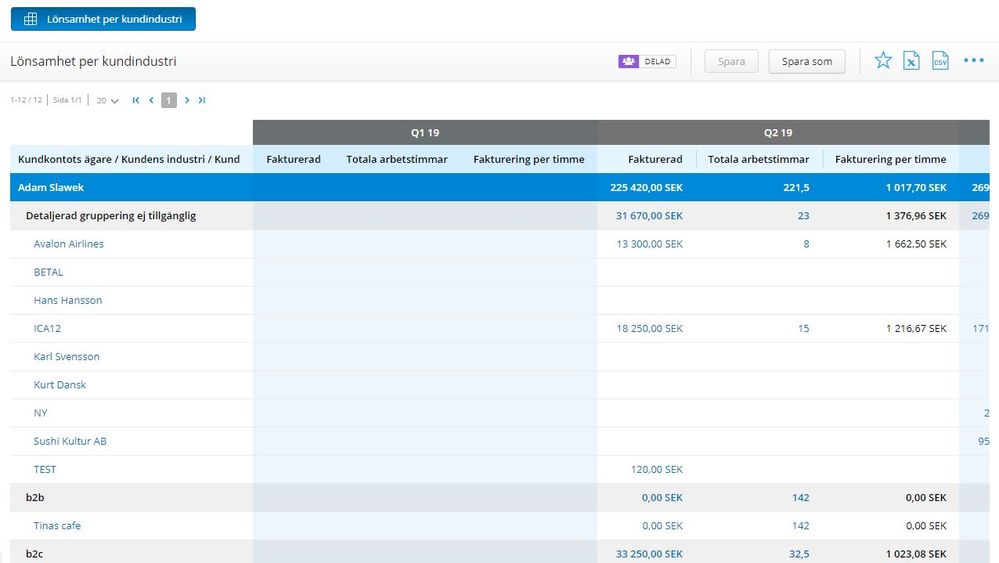
Task: Export report as CSV file icon
Action: [x=940, y=61]
